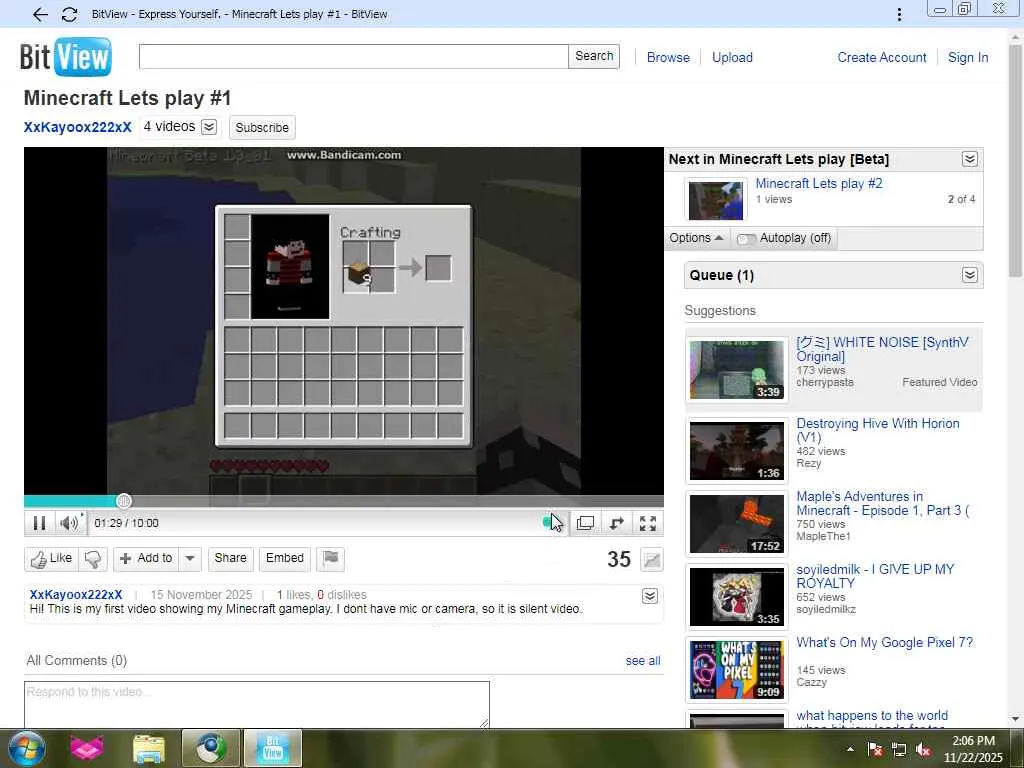The width and height of the screenshot is (1024, 768).
Task: Open Minecraft Lets play #2 link
Action: pos(819,184)
